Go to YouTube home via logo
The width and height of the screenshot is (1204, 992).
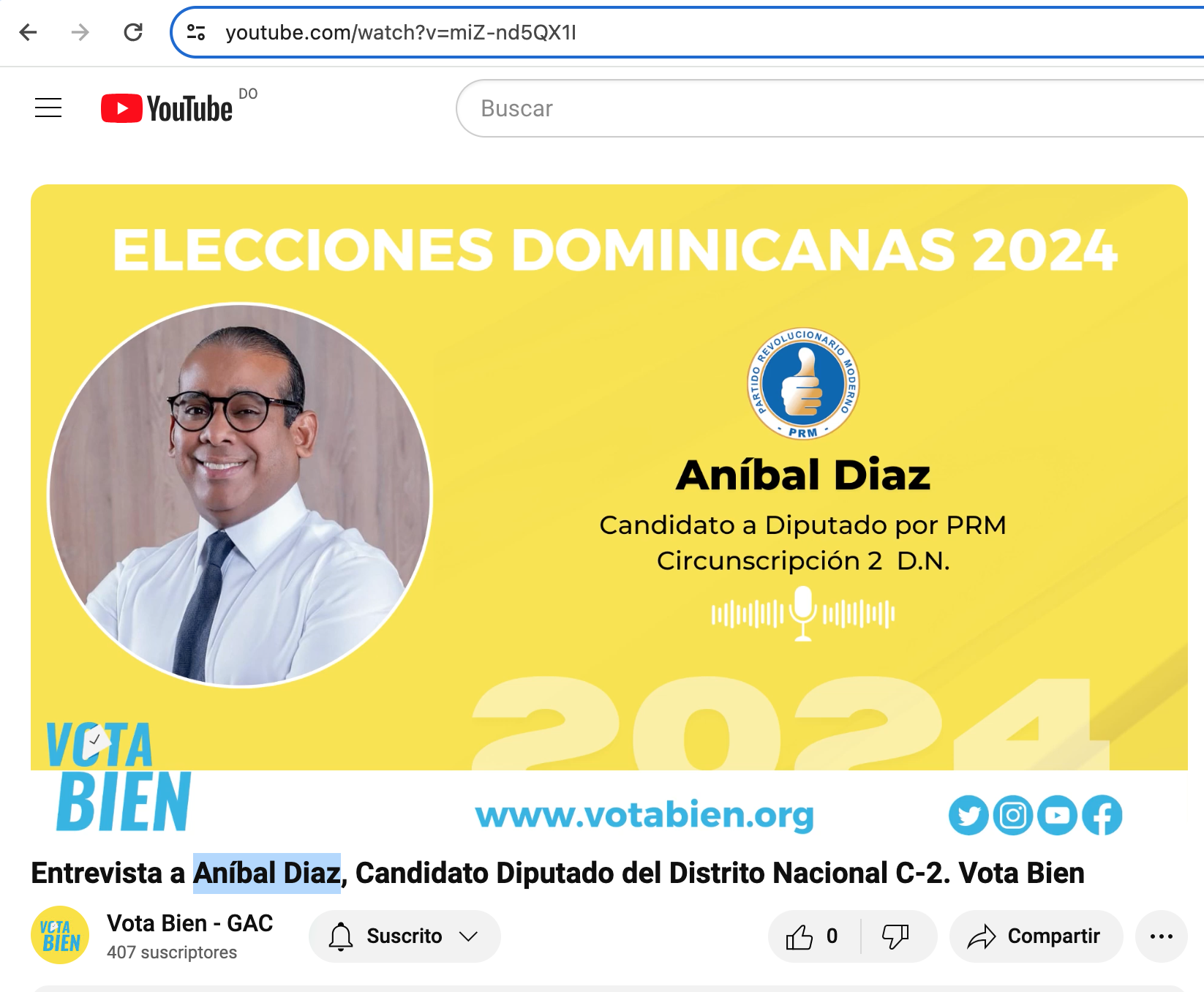(x=167, y=108)
